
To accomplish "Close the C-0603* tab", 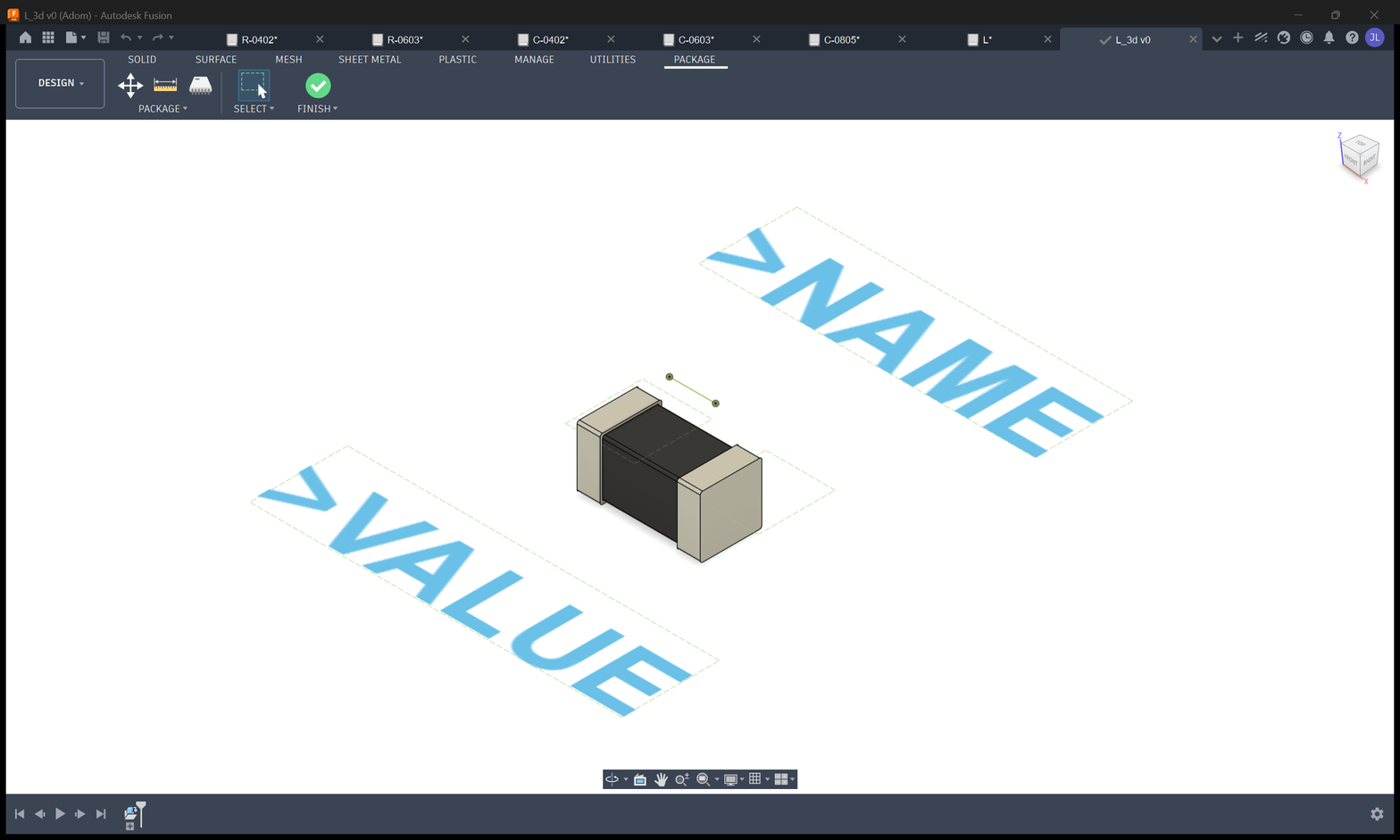I will 756,39.
